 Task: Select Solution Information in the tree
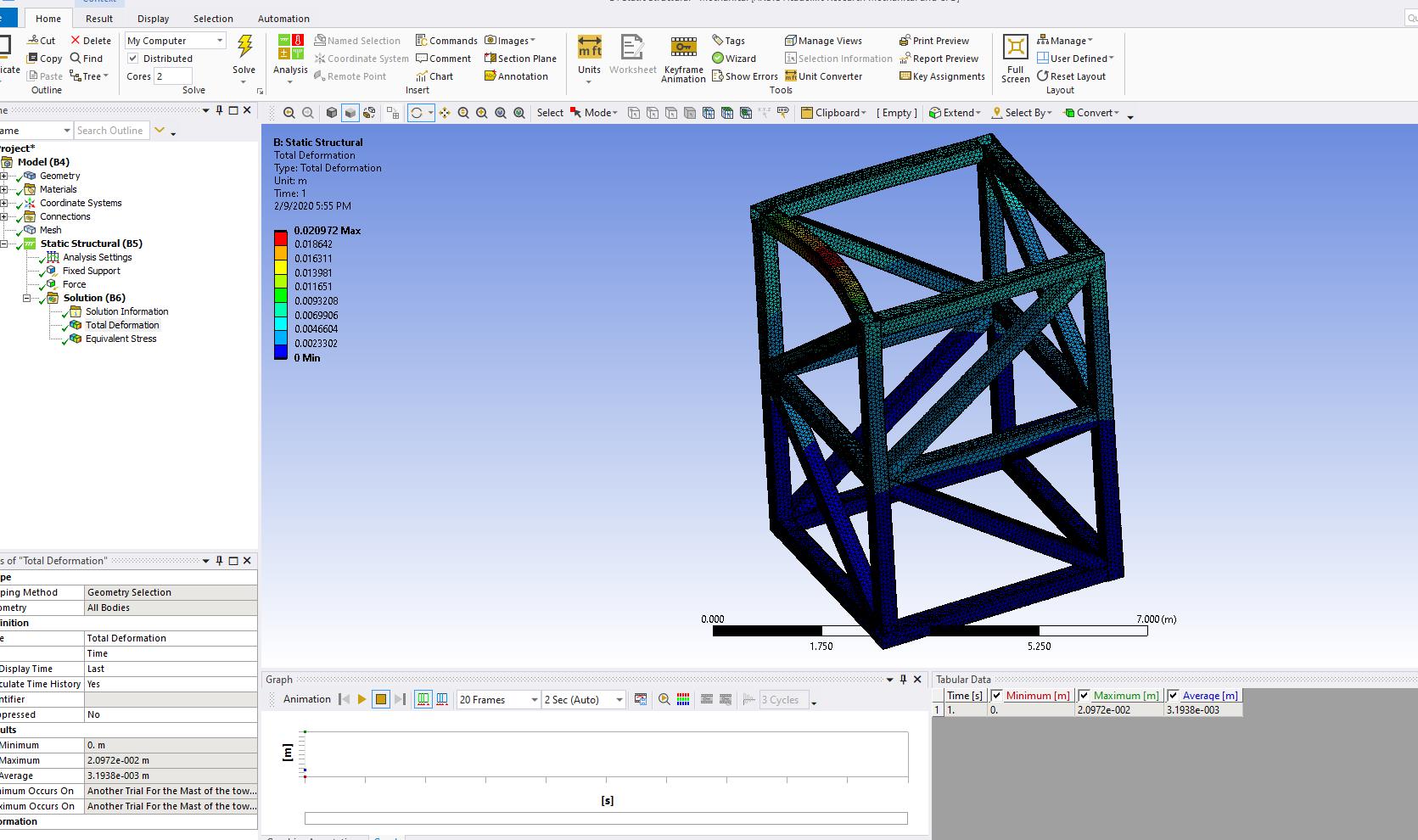(126, 311)
